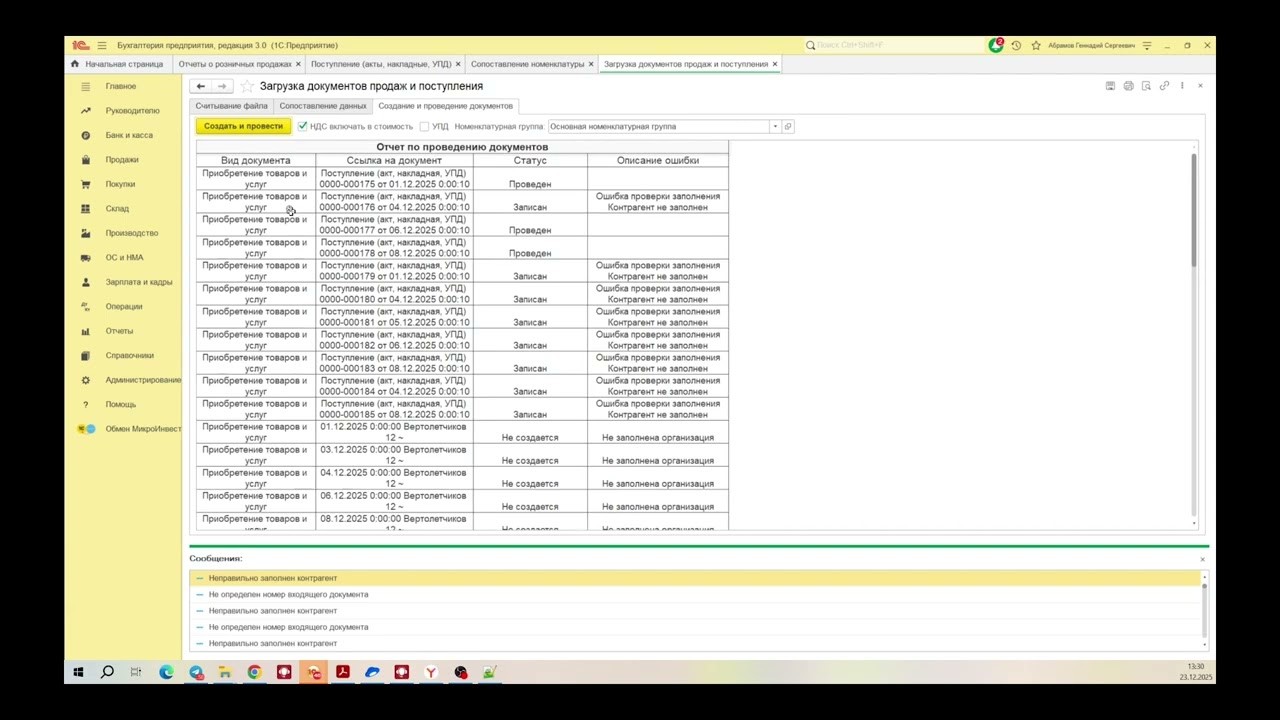1280x720 pixels.
Task: Click the Статус column header
Action: (530, 160)
